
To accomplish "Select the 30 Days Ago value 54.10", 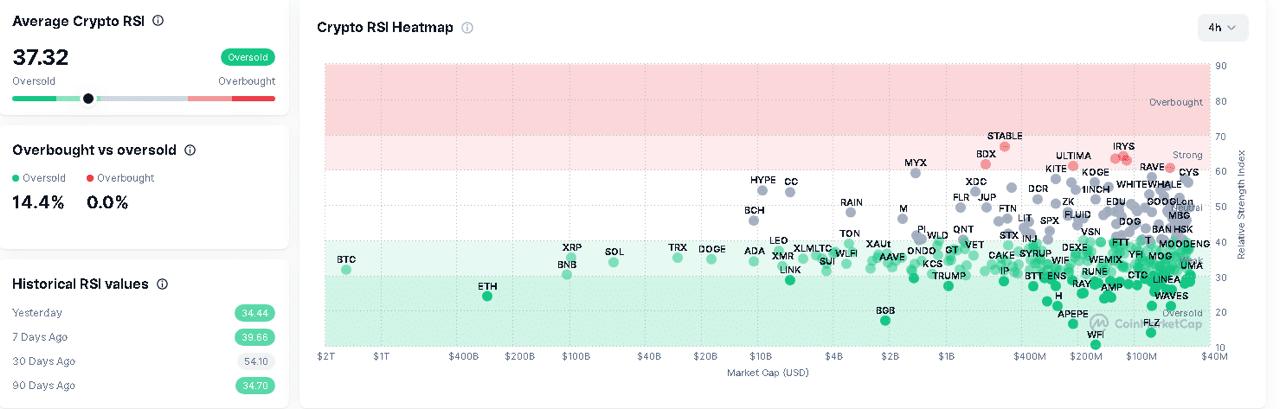I will pos(254,361).
